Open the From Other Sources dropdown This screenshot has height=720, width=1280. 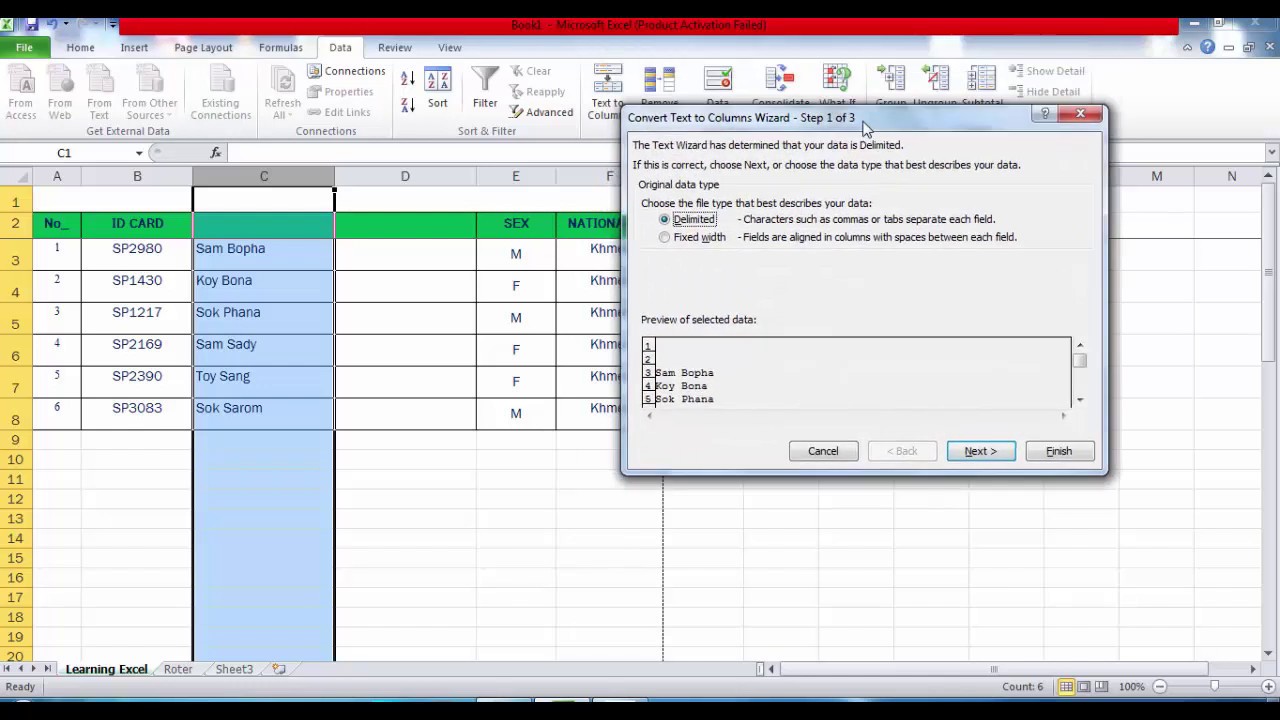[x=150, y=92]
